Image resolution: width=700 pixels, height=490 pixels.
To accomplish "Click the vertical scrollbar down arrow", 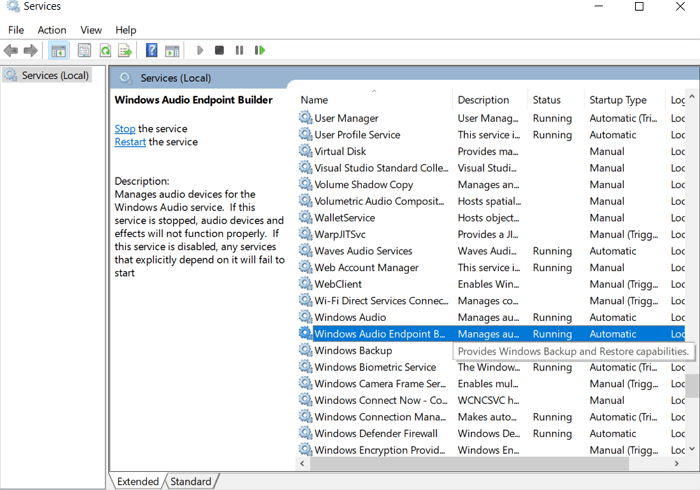I will pos(692,449).
